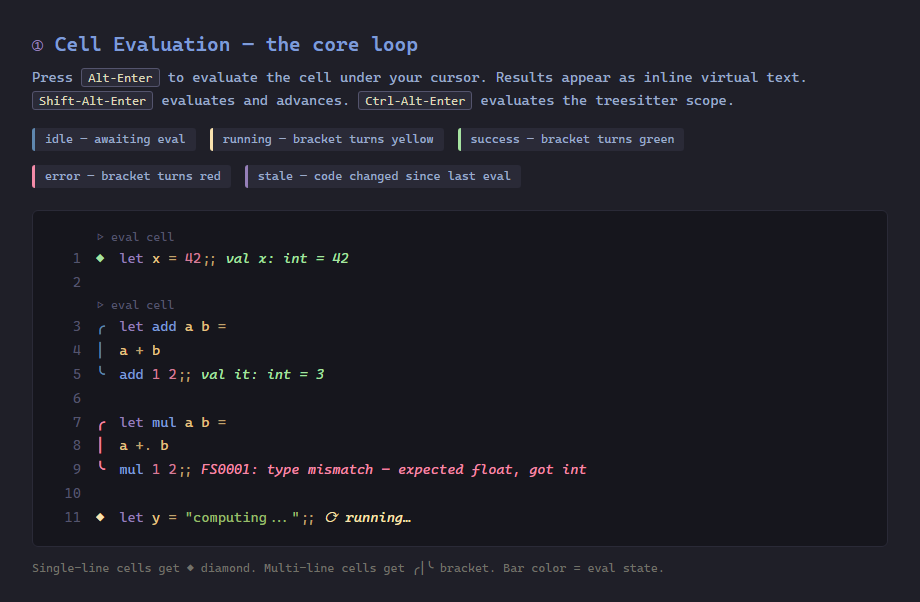Click line number 10 in the gutter
The image size is (920, 602).
pyautogui.click(x=73, y=493)
